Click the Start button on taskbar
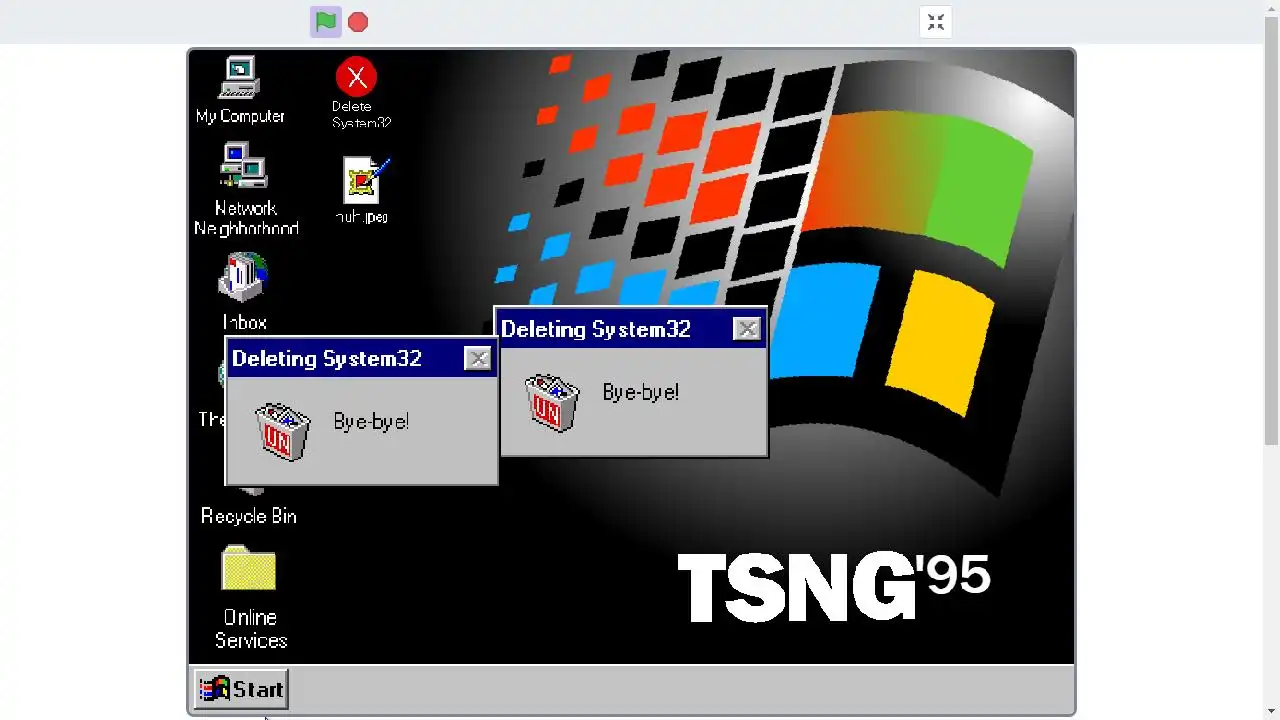This screenshot has width=1280, height=720. point(241,689)
